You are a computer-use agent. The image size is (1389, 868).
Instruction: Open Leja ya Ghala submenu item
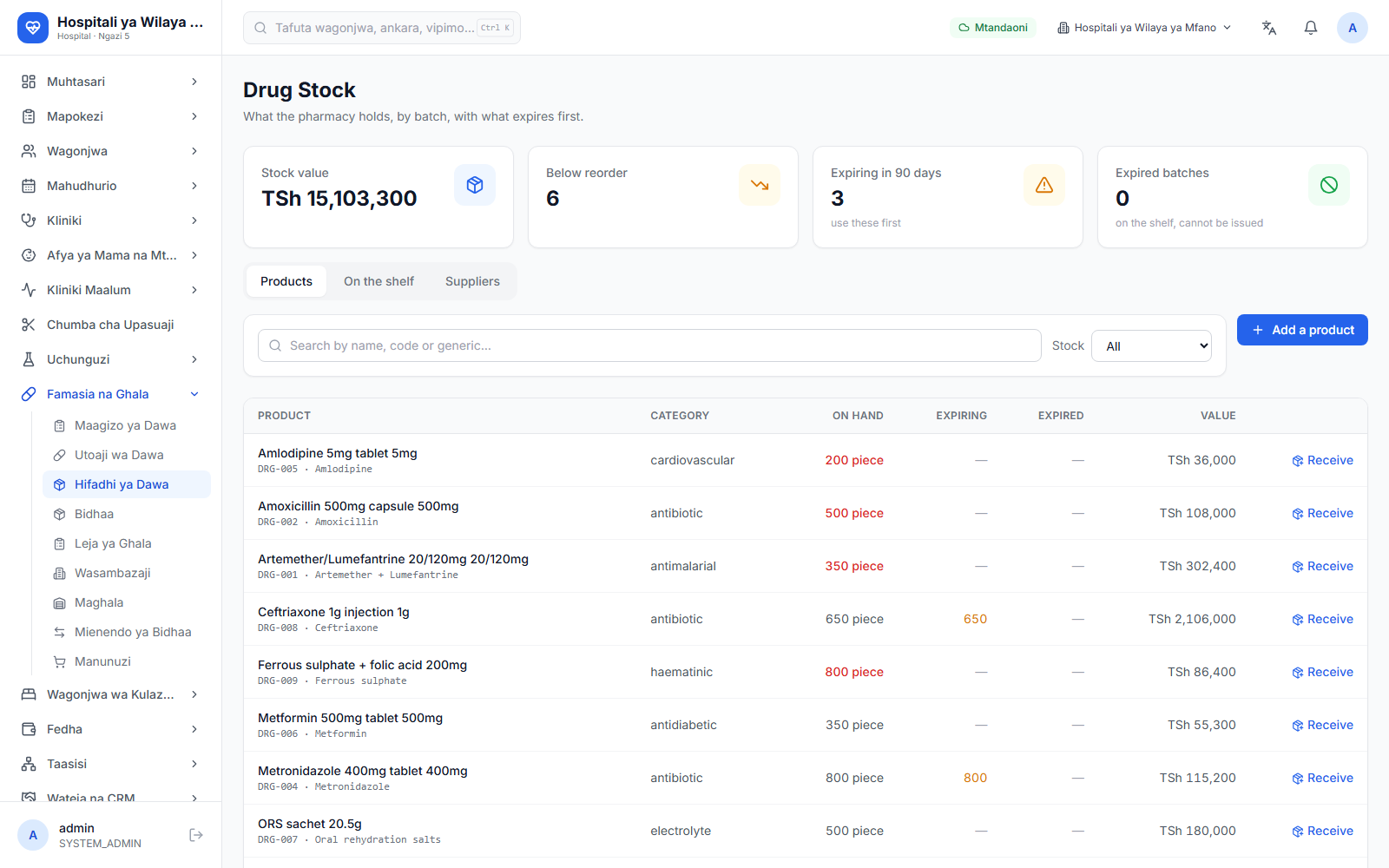tap(127, 543)
